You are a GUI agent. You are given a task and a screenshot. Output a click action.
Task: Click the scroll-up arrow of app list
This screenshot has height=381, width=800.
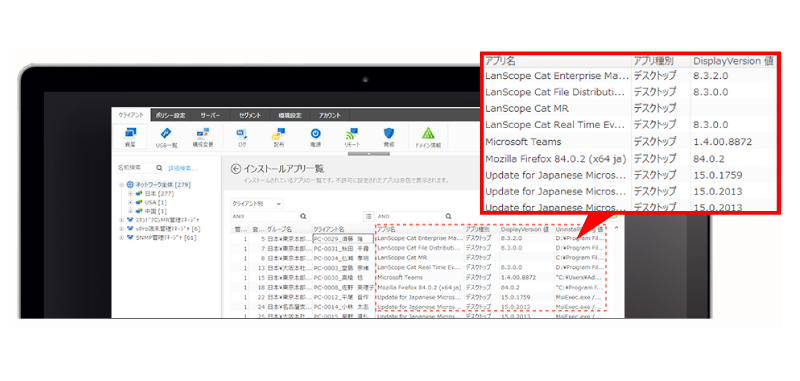tap(616, 227)
